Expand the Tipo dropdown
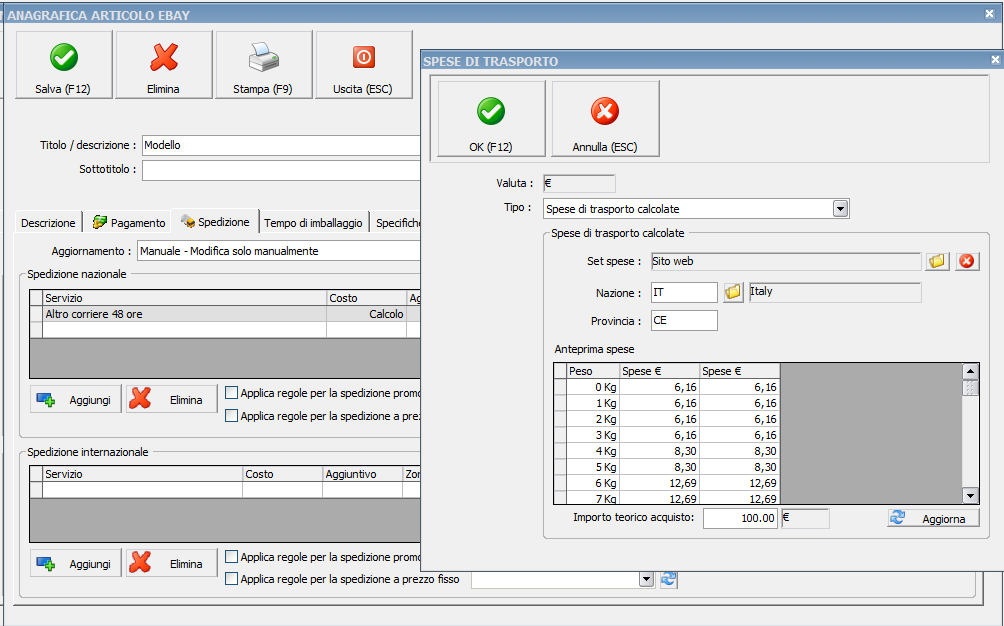 pos(840,209)
